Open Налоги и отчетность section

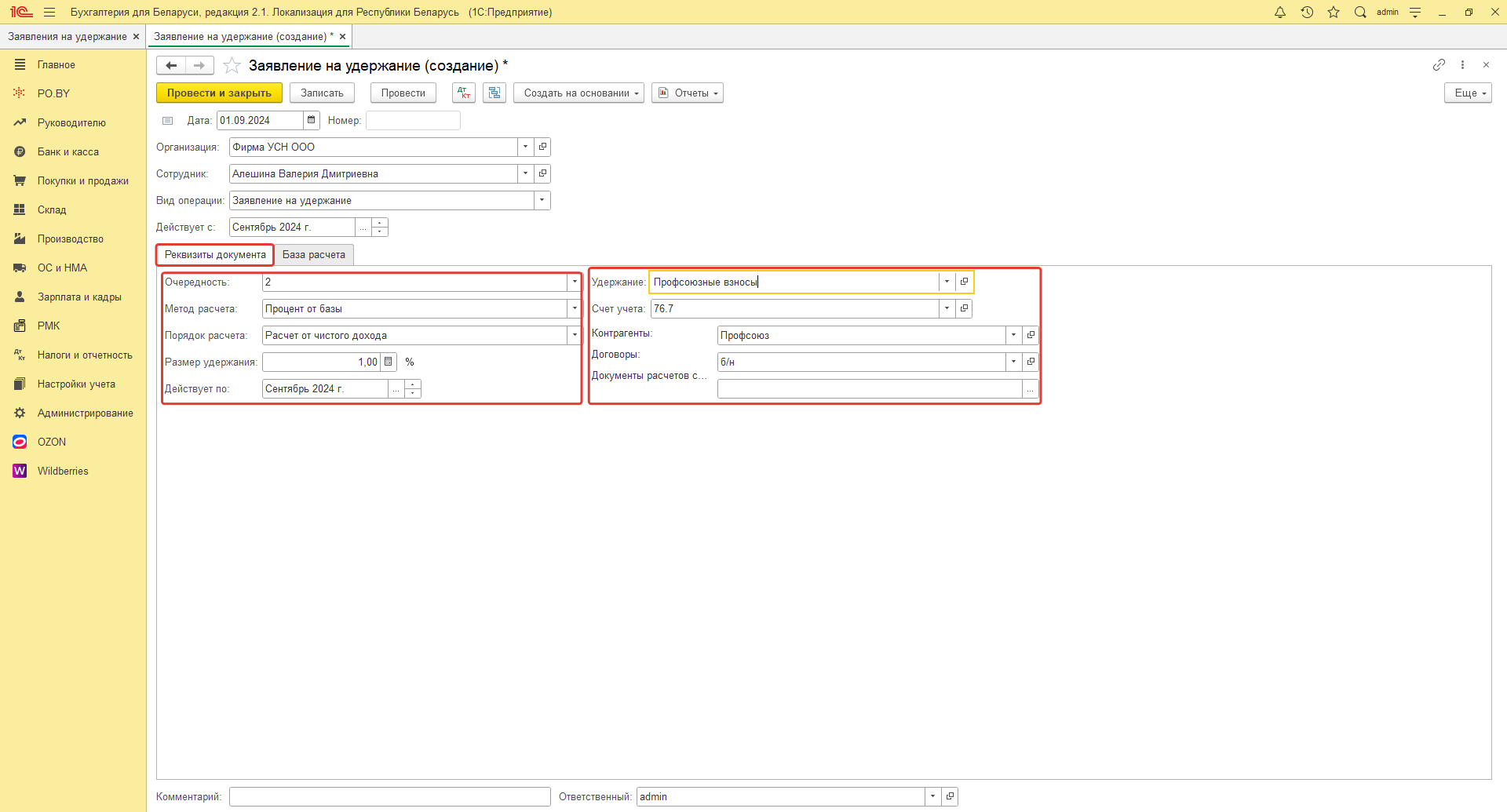(85, 355)
